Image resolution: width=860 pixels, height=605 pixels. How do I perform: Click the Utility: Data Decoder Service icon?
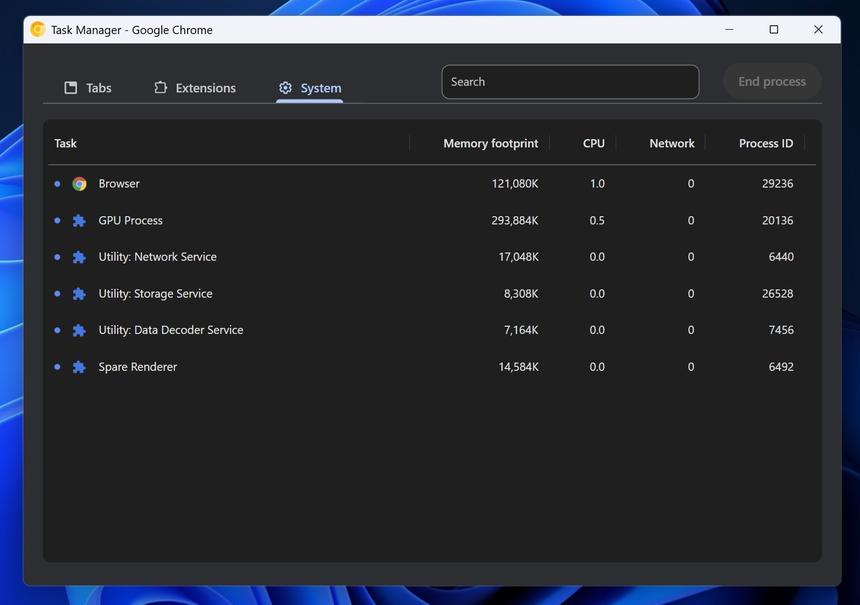[x=79, y=329]
